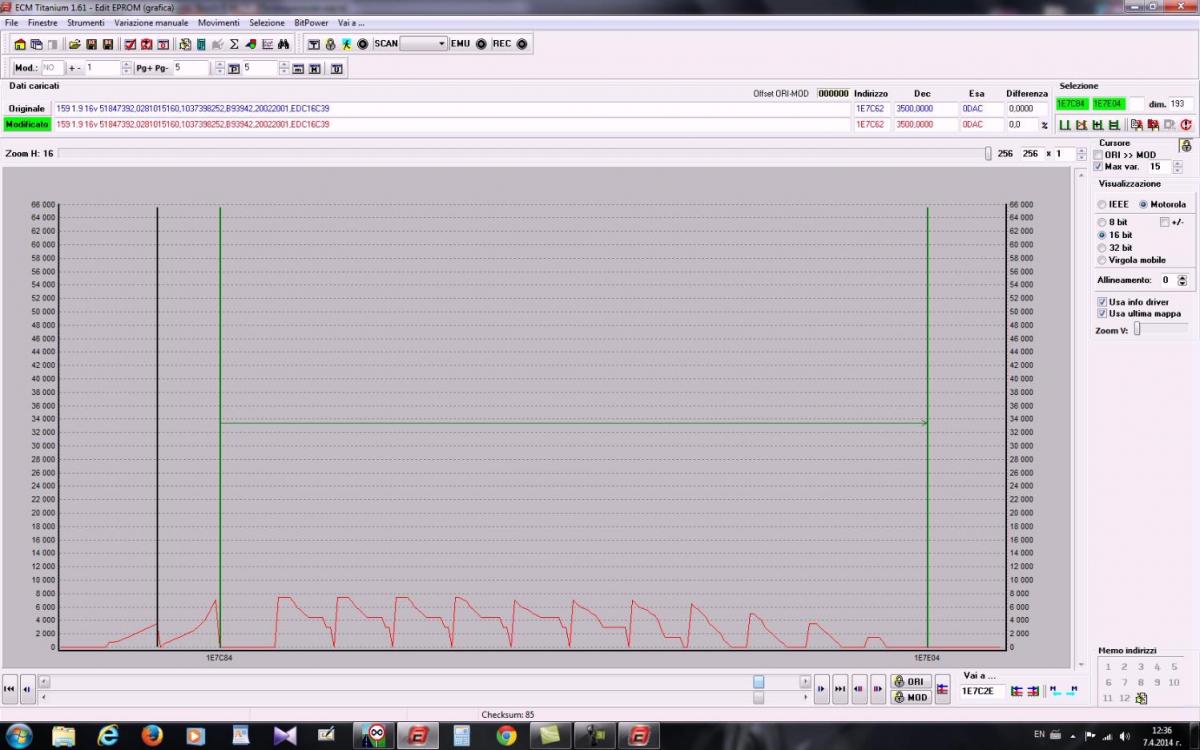
Task: Toggle the Max var. checkbox
Action: [x=1098, y=166]
